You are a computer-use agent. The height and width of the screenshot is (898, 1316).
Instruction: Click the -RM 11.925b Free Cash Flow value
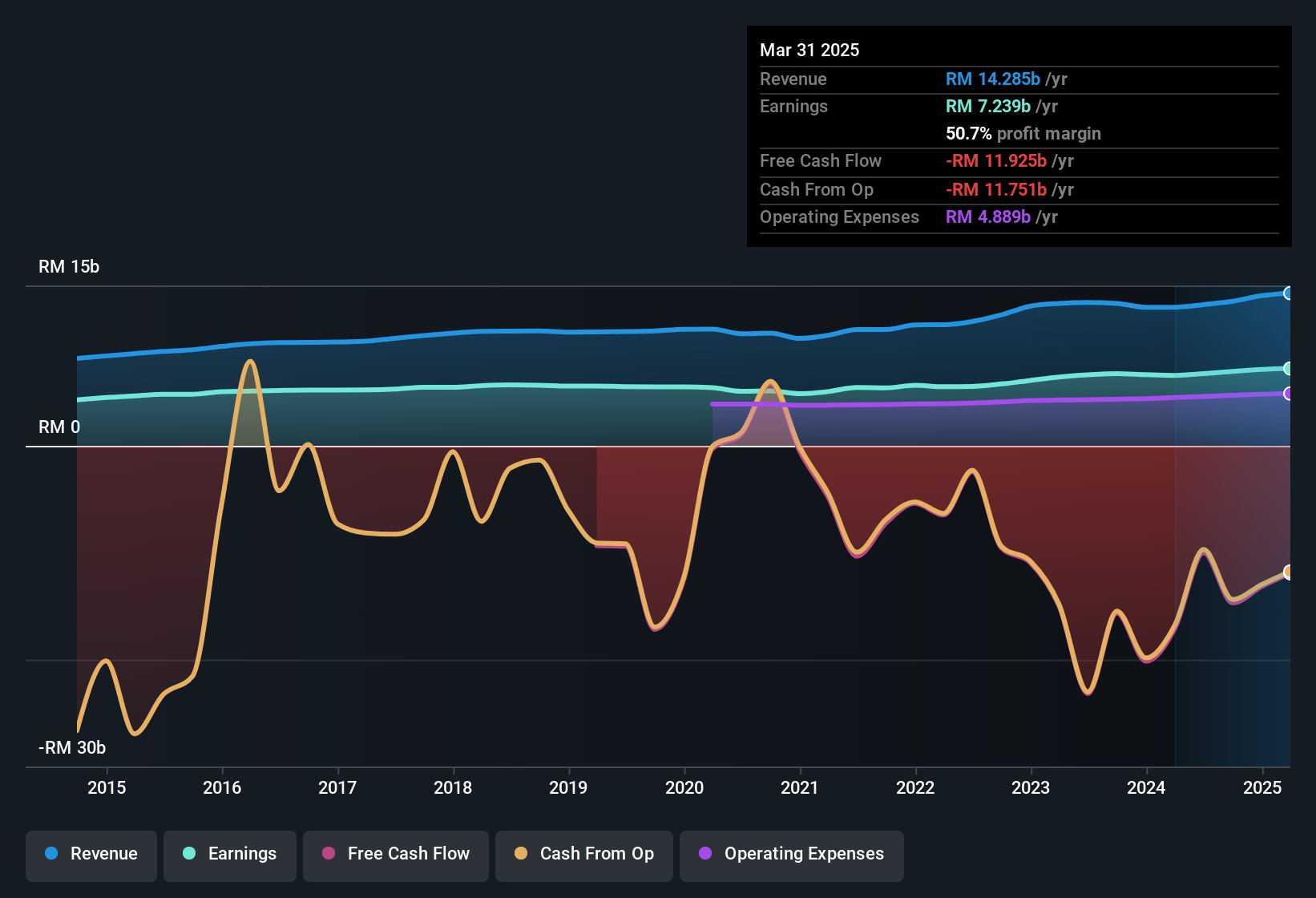[996, 161]
